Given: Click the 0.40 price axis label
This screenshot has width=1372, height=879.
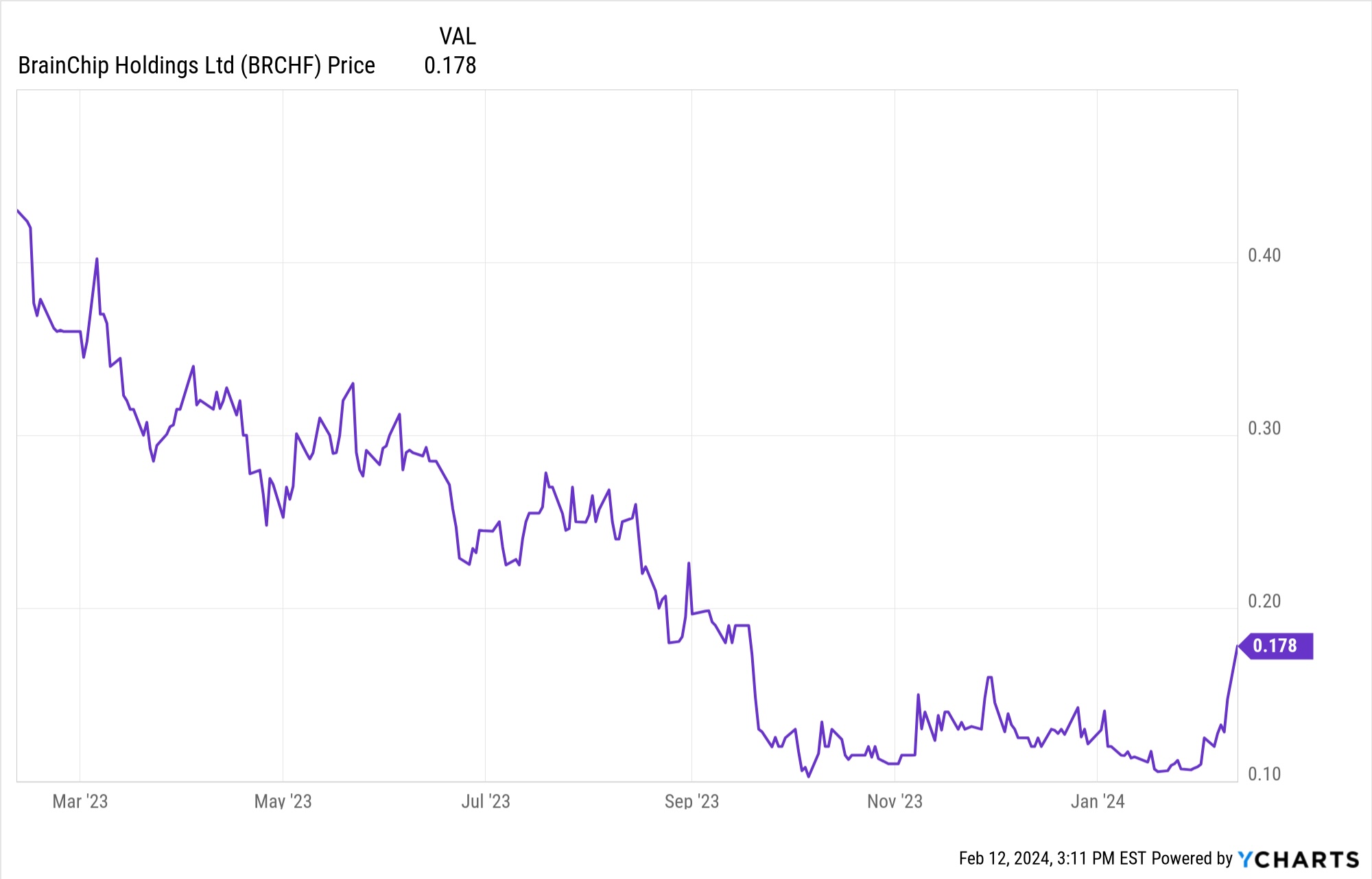Looking at the screenshot, I should click(1264, 255).
